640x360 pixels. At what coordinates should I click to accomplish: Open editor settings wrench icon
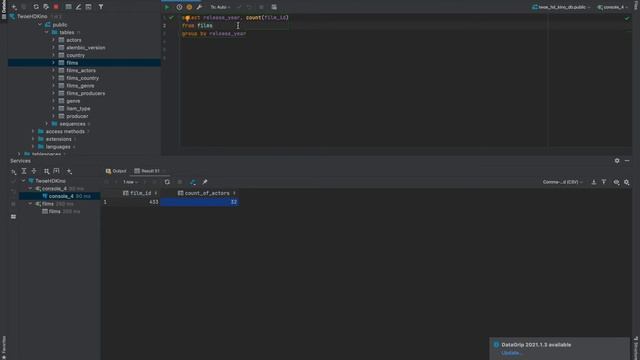pos(199,7)
